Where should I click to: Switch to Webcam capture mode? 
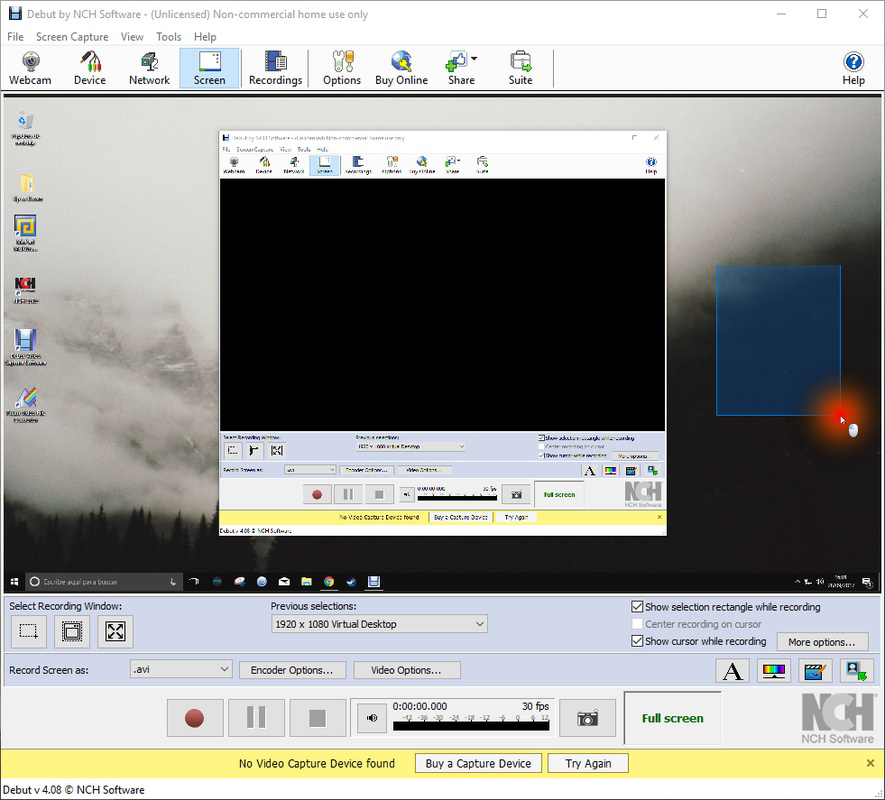[x=30, y=68]
